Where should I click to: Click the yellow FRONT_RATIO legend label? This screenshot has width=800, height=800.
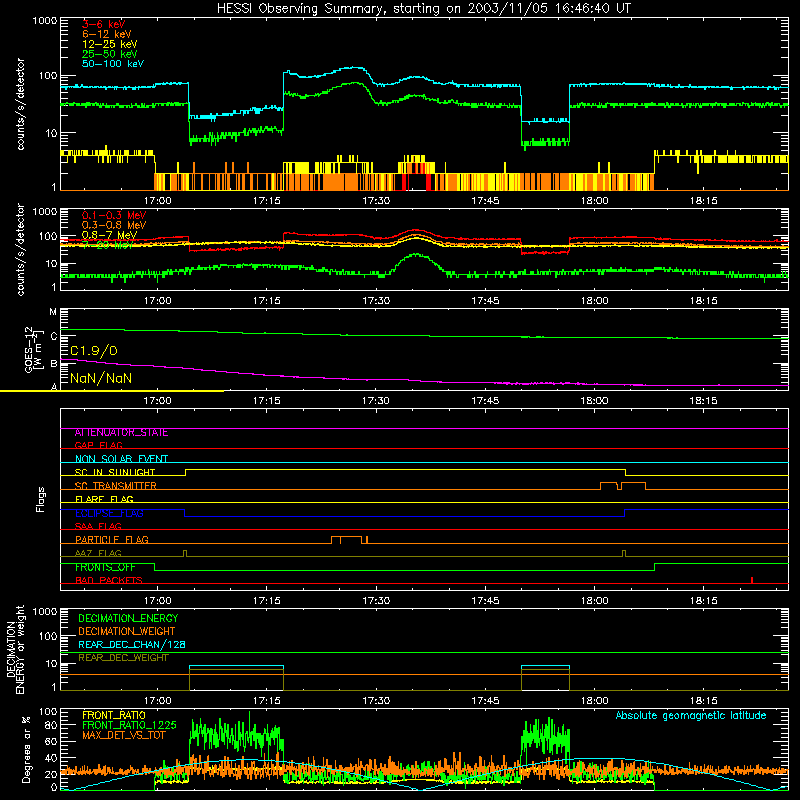click(x=114, y=715)
